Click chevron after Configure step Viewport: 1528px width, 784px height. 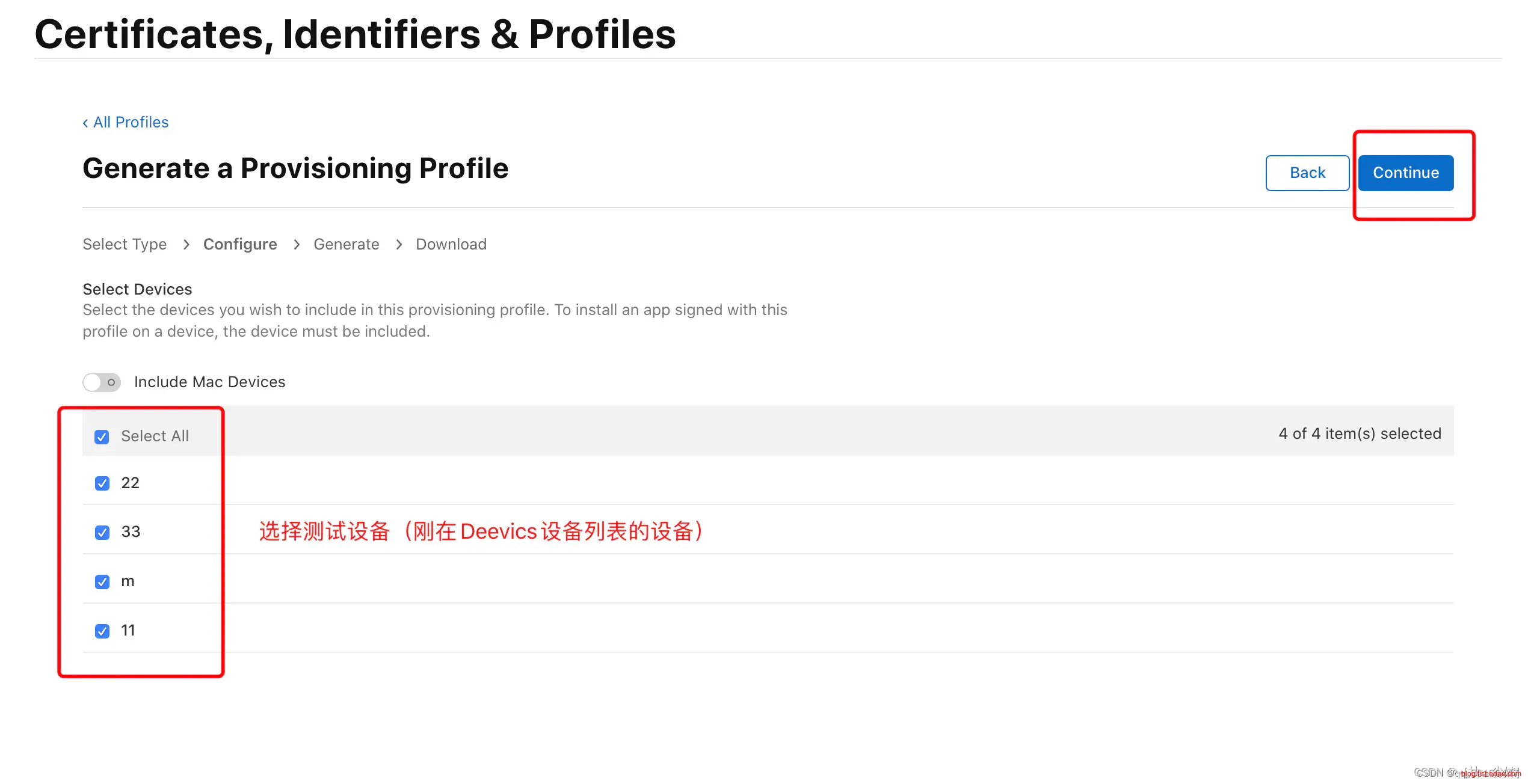click(x=297, y=244)
